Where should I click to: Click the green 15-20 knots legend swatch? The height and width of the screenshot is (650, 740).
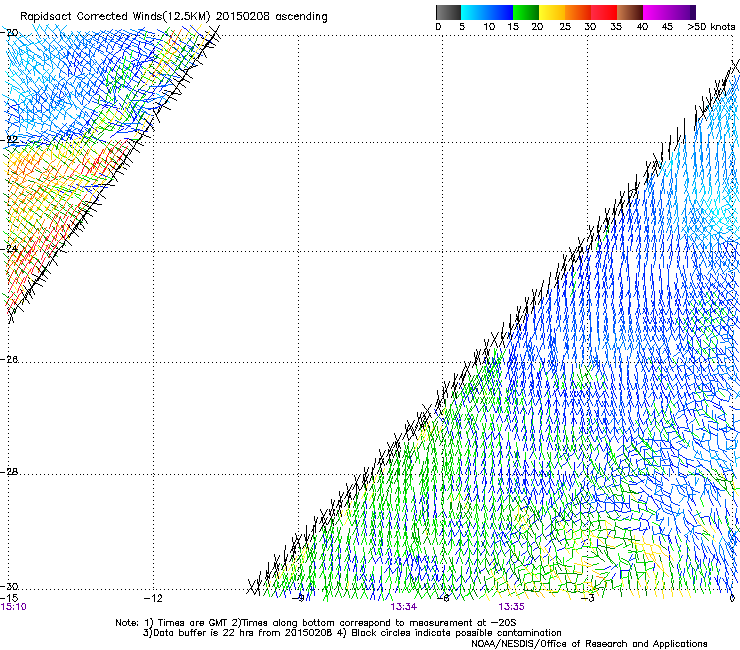pos(526,12)
